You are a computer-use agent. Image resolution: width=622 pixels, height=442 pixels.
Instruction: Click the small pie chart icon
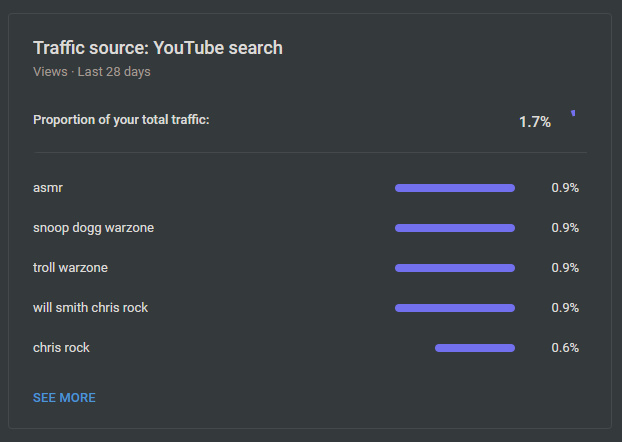pos(573,113)
